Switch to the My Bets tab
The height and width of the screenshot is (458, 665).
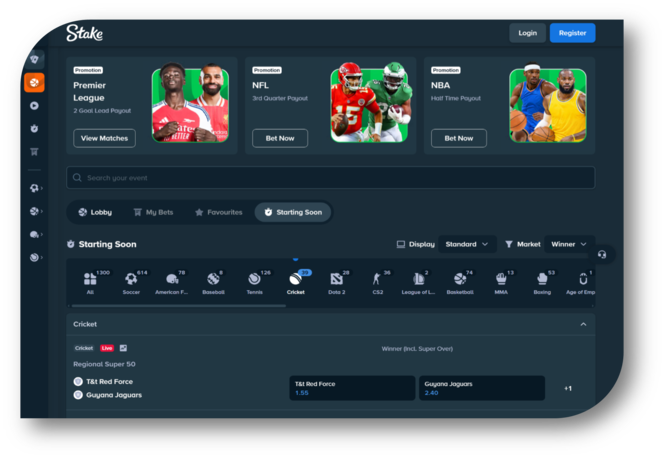[152, 212]
